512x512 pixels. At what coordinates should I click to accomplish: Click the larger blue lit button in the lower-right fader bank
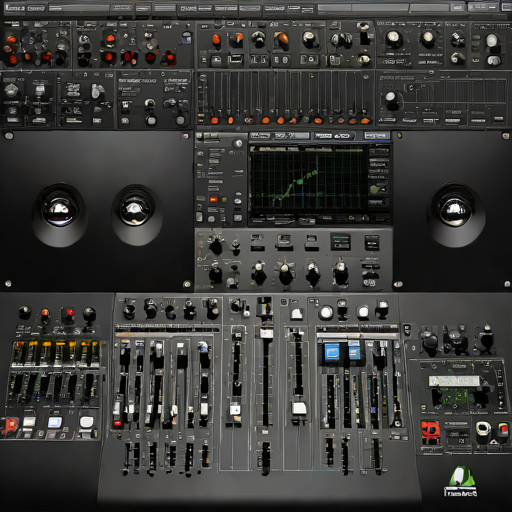click(332, 353)
